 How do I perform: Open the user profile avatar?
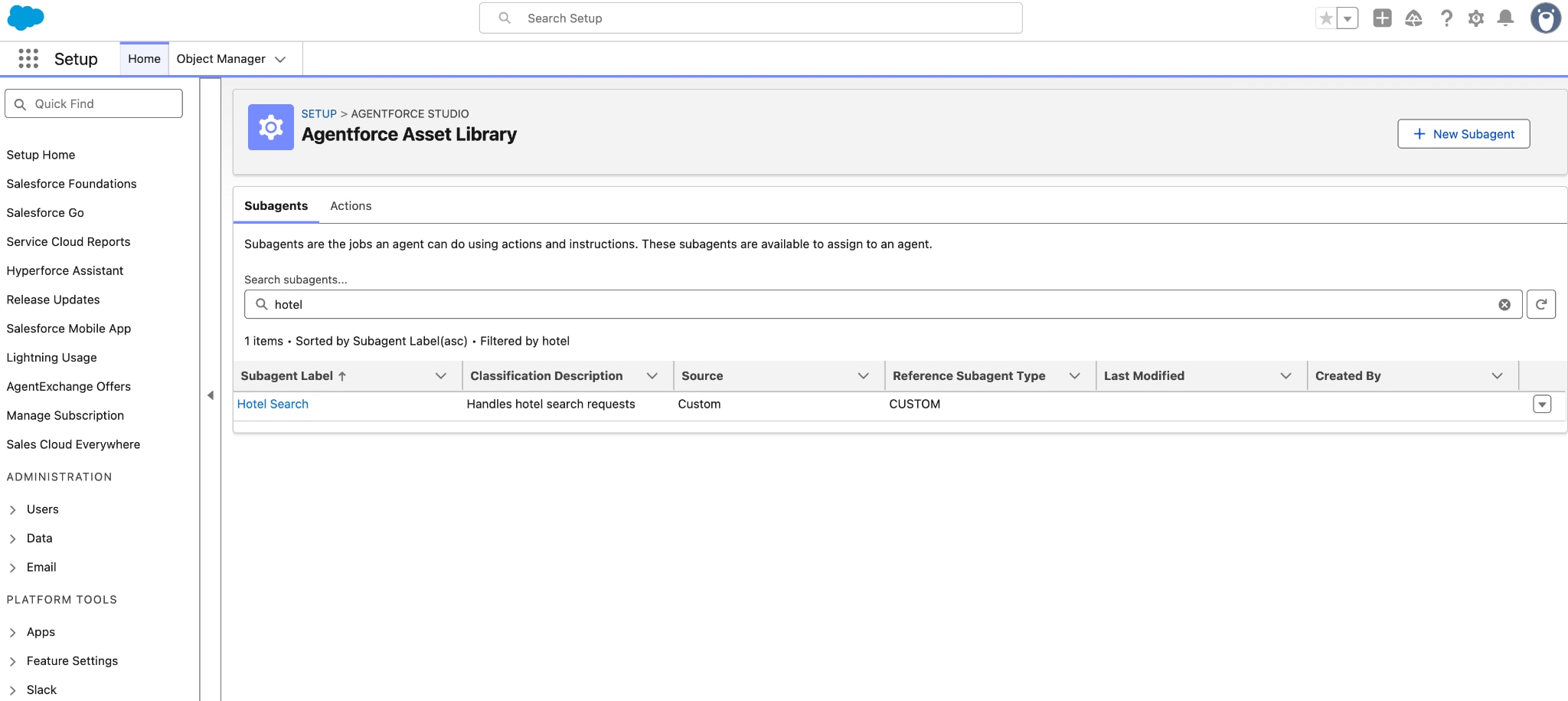pyautogui.click(x=1545, y=18)
